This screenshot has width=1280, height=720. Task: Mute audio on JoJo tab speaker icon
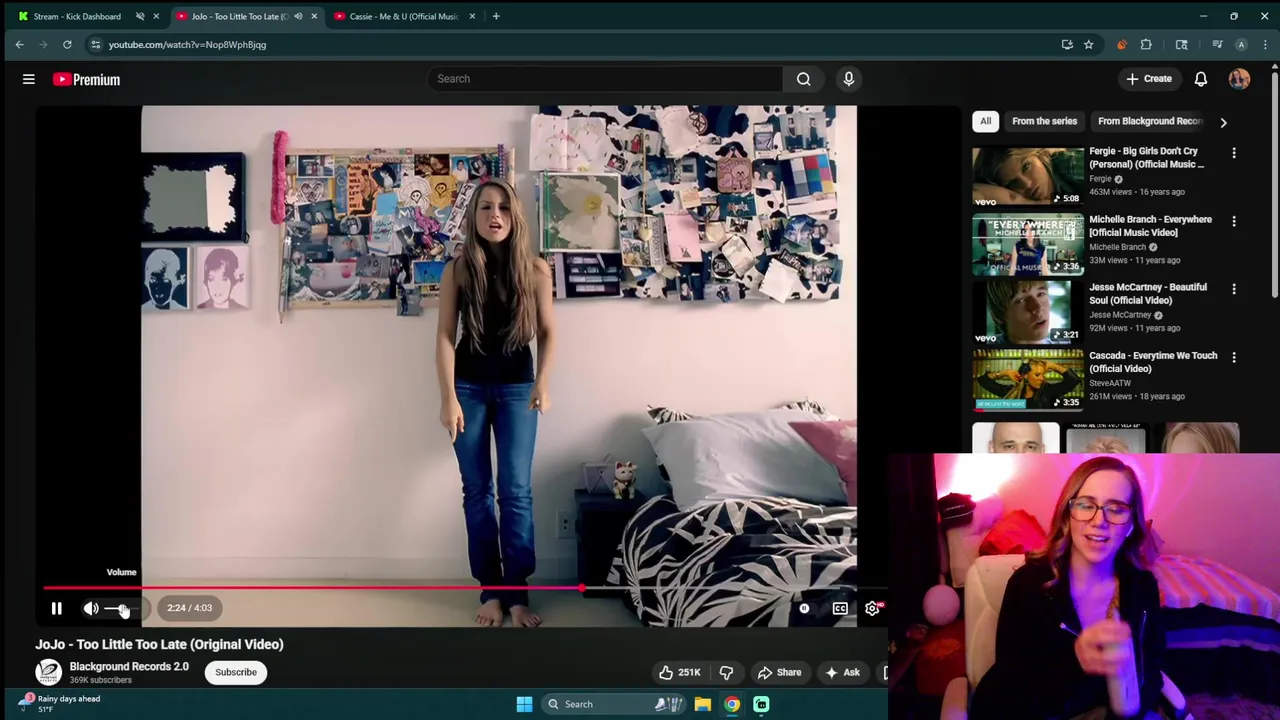[x=298, y=16]
